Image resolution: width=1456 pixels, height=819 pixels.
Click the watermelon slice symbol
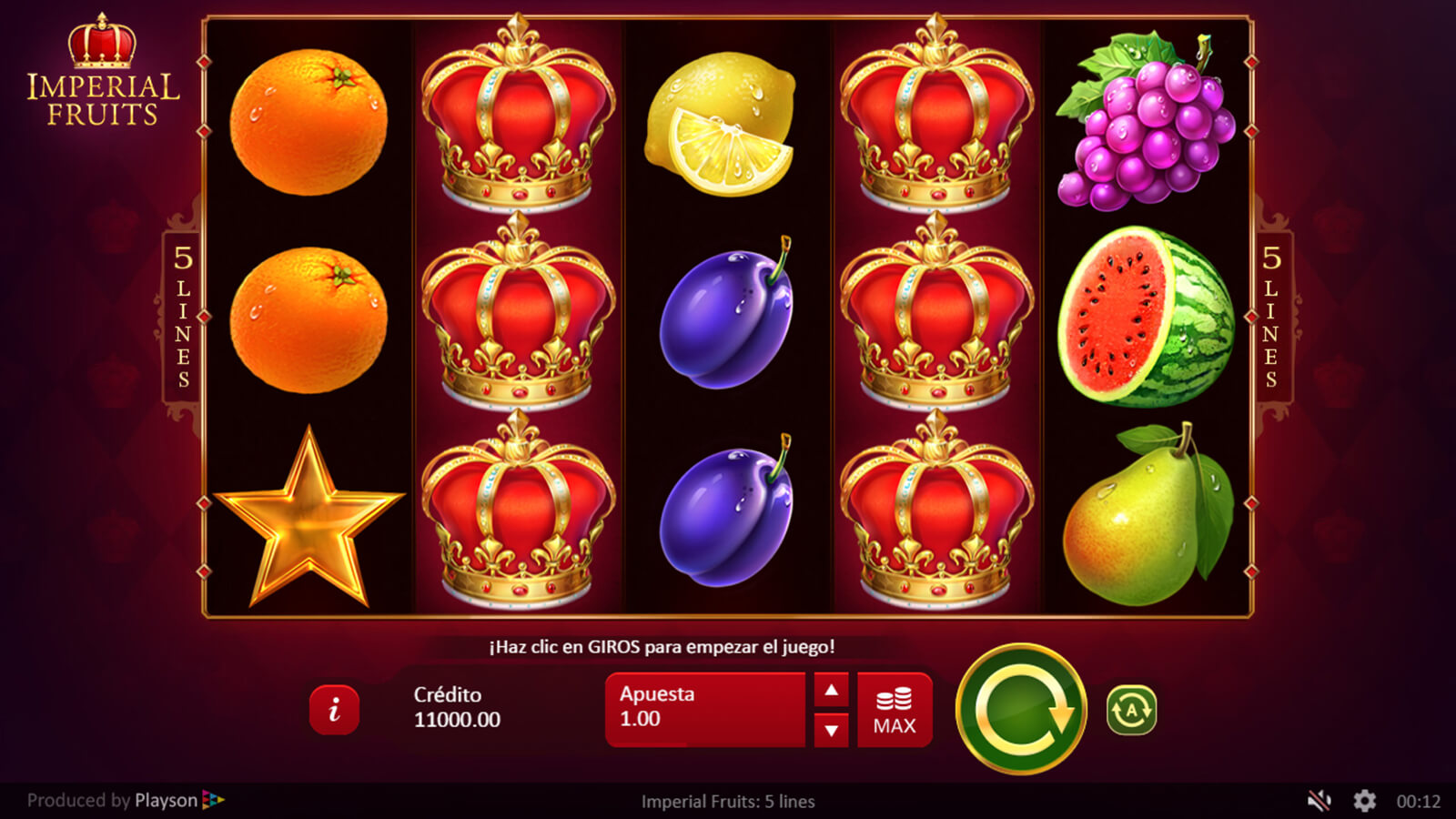point(1146,316)
